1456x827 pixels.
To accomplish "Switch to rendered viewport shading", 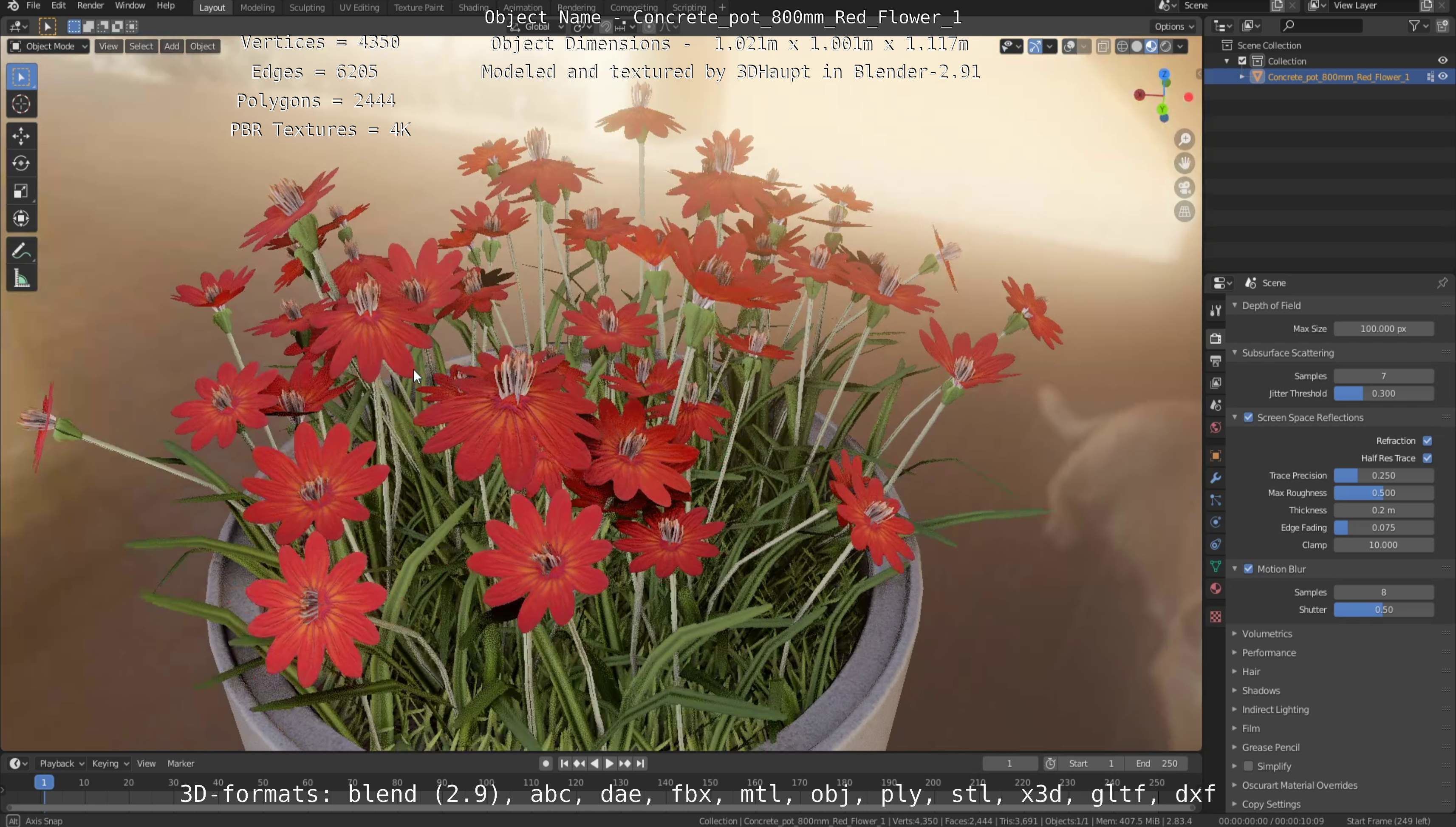I will (x=1166, y=47).
